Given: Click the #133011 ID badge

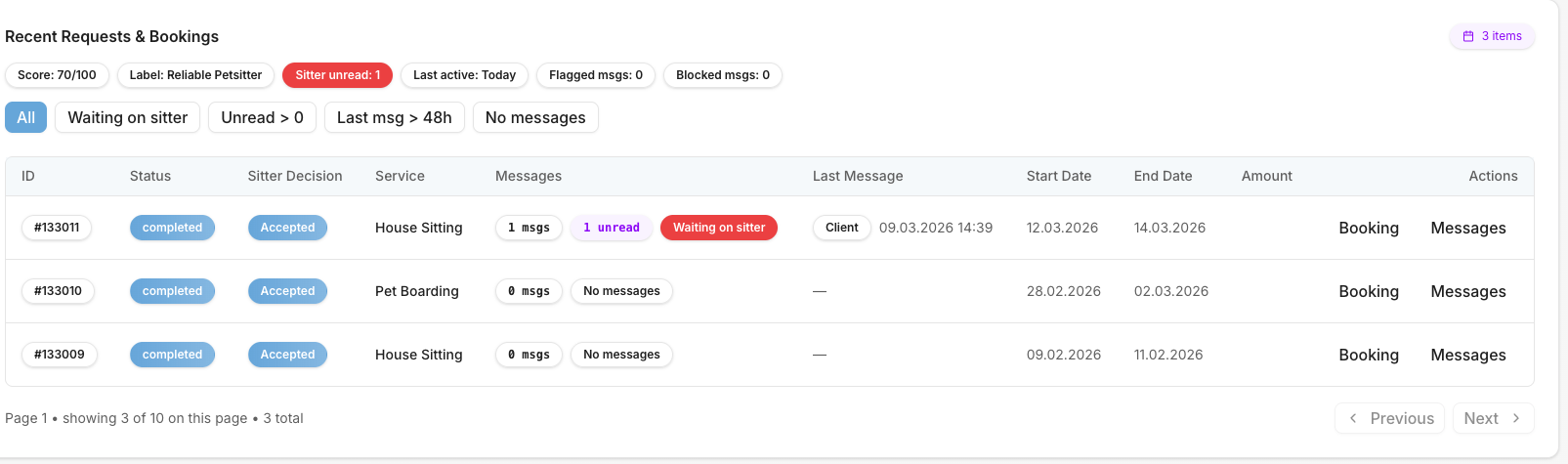Looking at the screenshot, I should [x=57, y=228].
